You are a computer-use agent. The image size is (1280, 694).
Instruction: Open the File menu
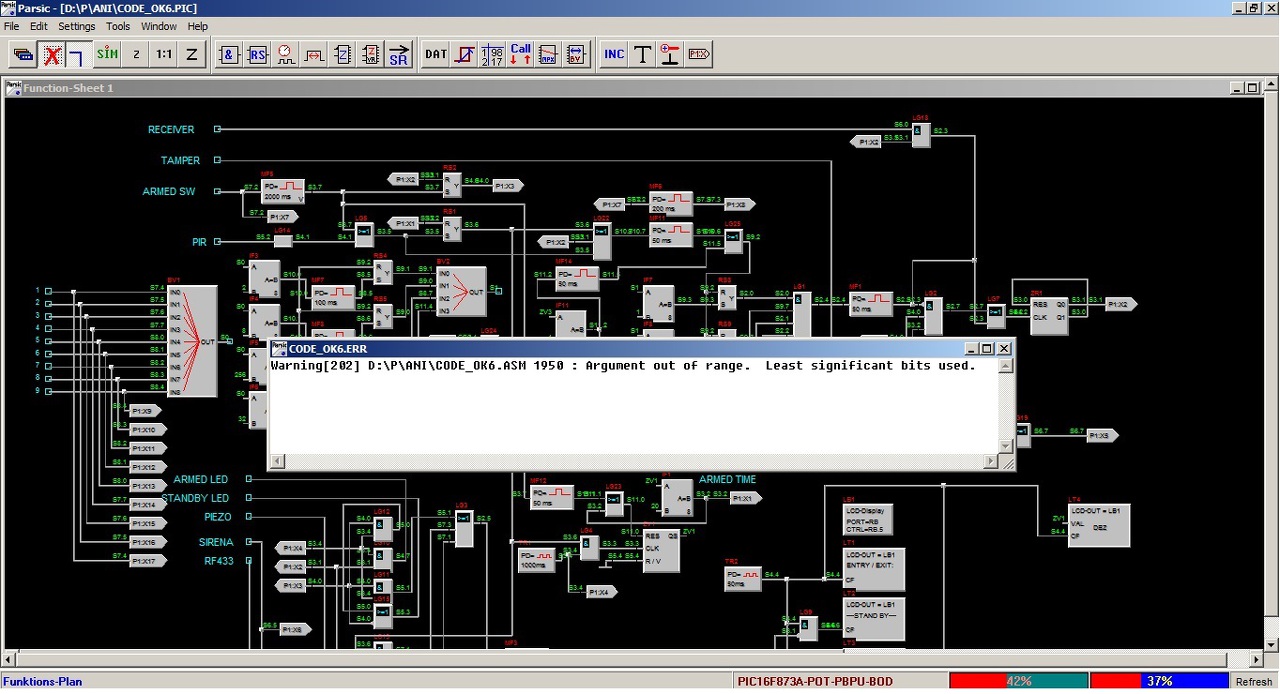pyautogui.click(x=11, y=26)
